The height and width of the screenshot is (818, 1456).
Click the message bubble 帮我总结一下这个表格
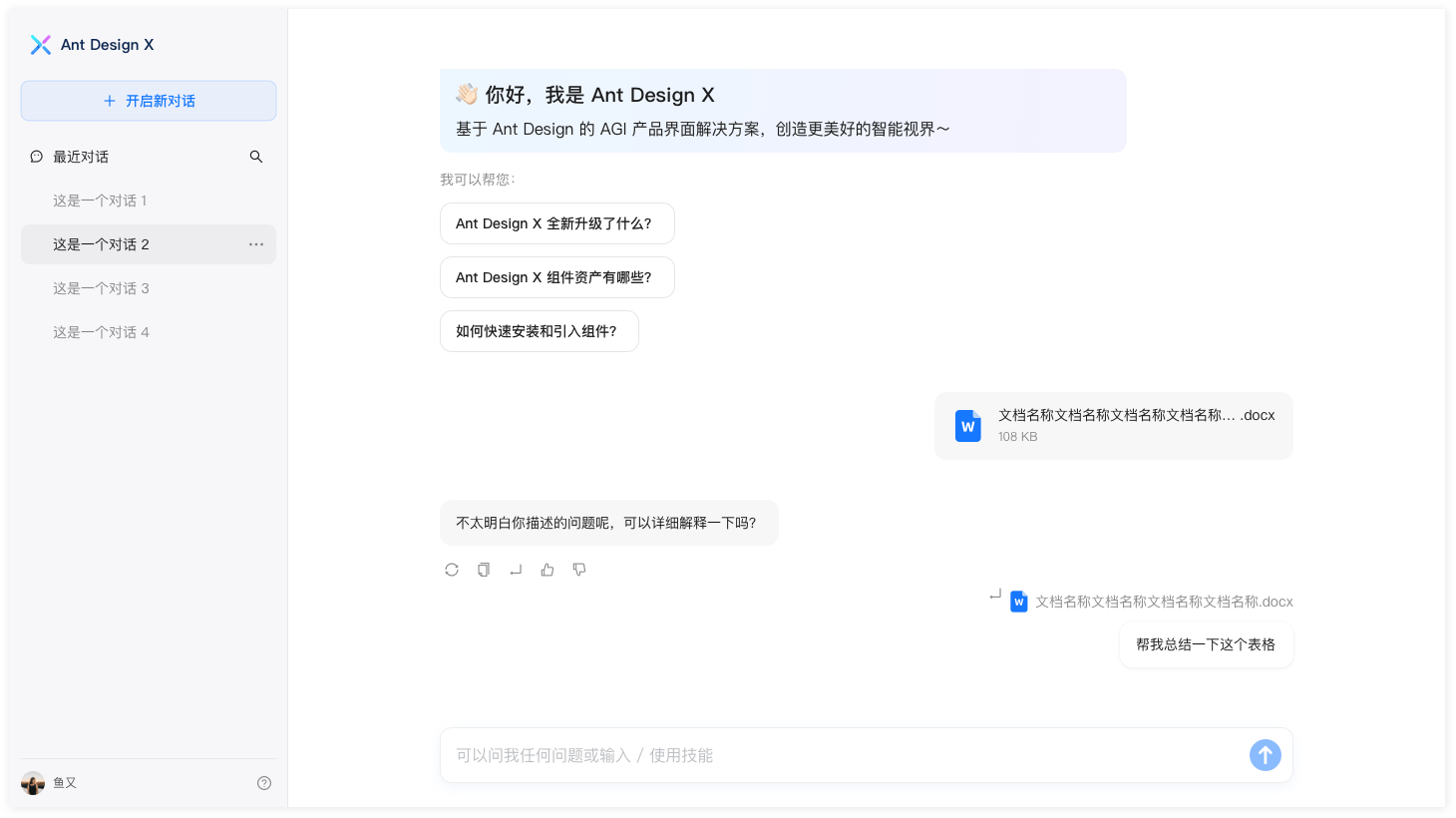(x=1207, y=644)
